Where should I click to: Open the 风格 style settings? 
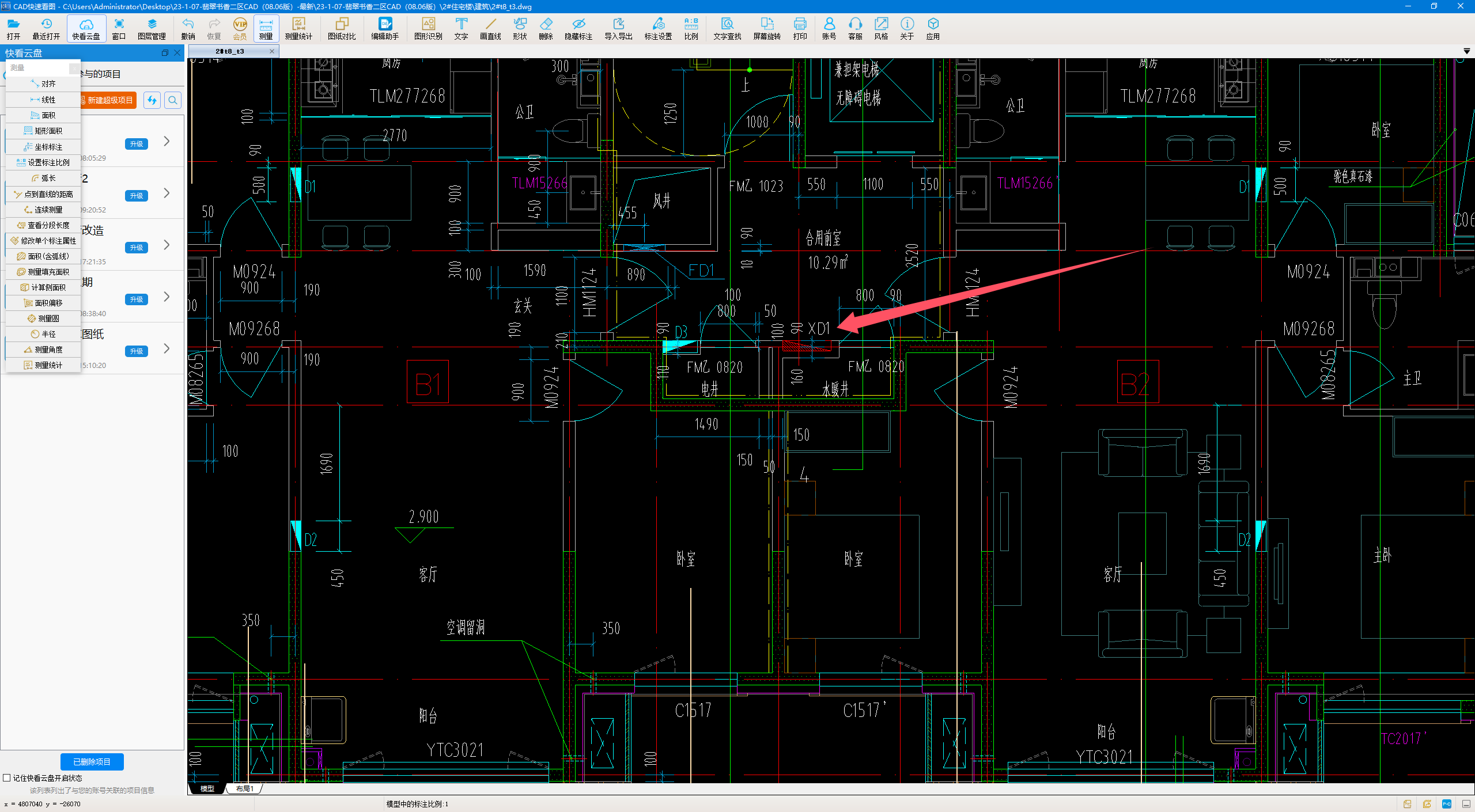click(881, 28)
